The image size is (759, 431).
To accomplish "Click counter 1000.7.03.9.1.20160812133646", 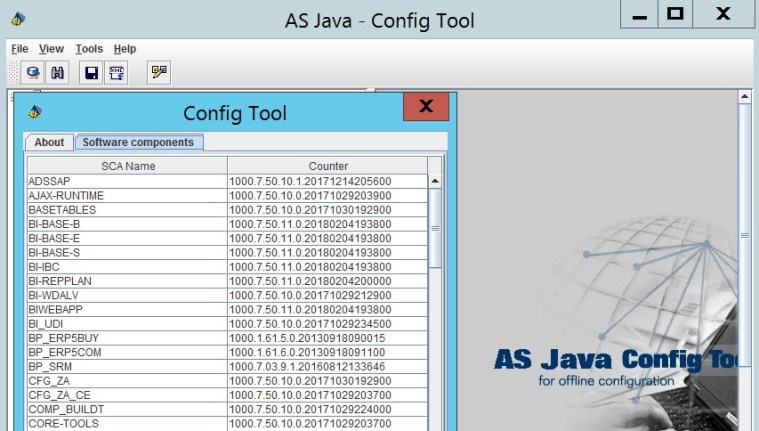I will pos(307,367).
